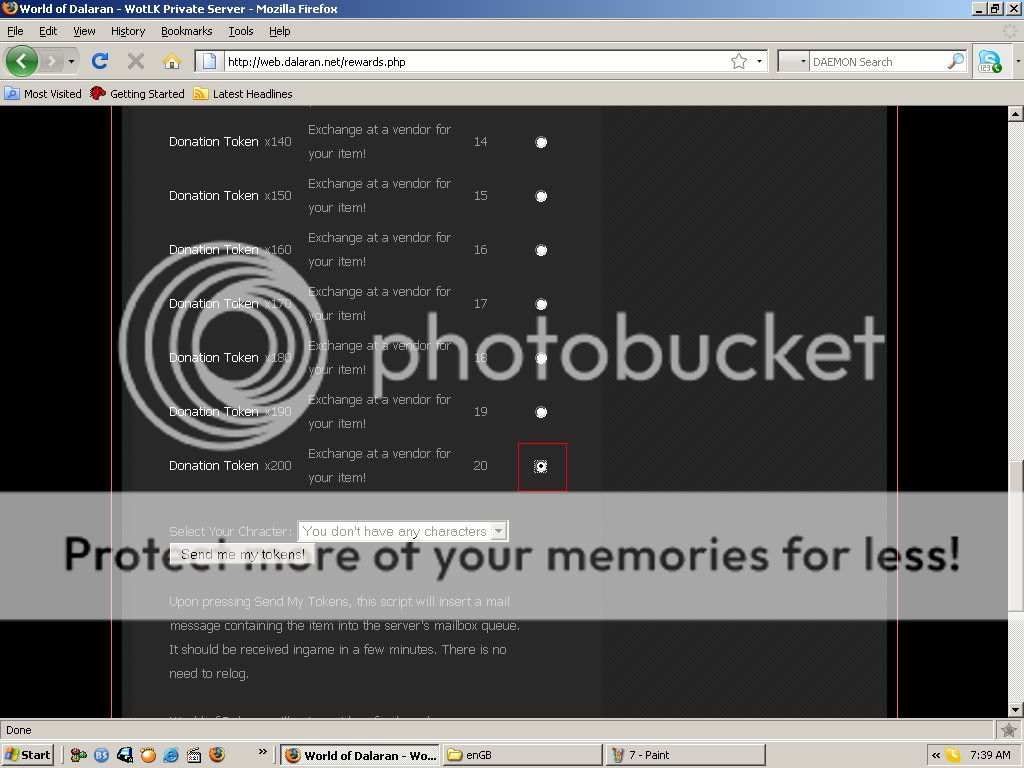This screenshot has height=768, width=1024.
Task: Launch the monitor-shaped icon in Quick Launch
Action: point(125,755)
